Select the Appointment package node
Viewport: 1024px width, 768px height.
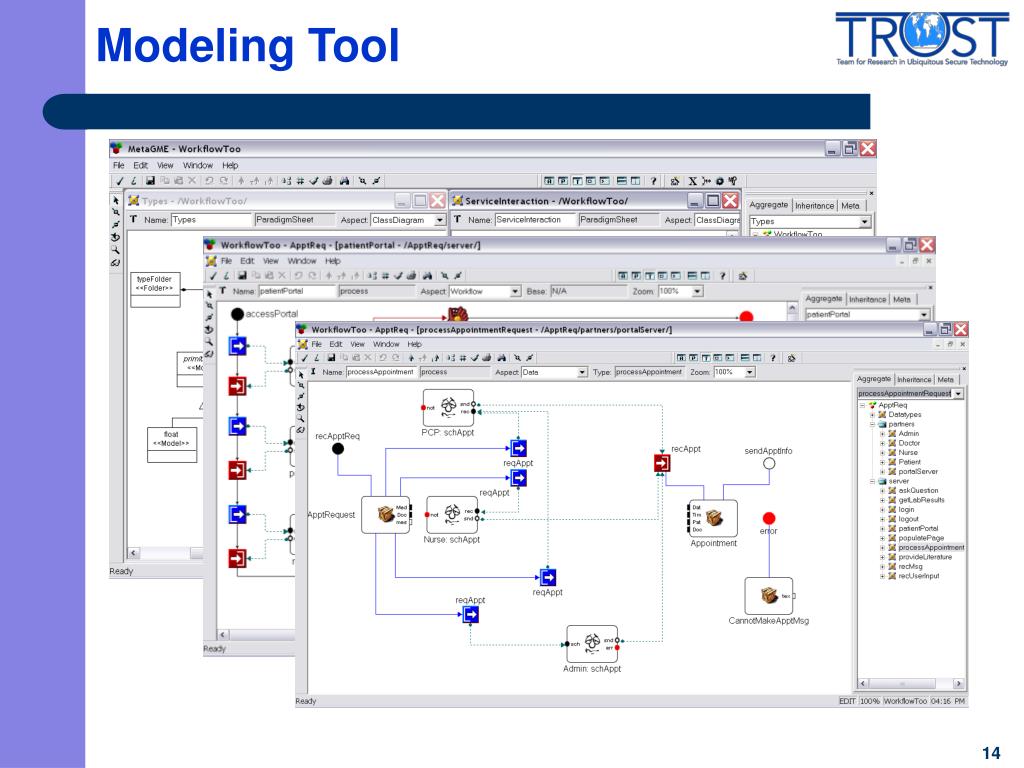[713, 518]
